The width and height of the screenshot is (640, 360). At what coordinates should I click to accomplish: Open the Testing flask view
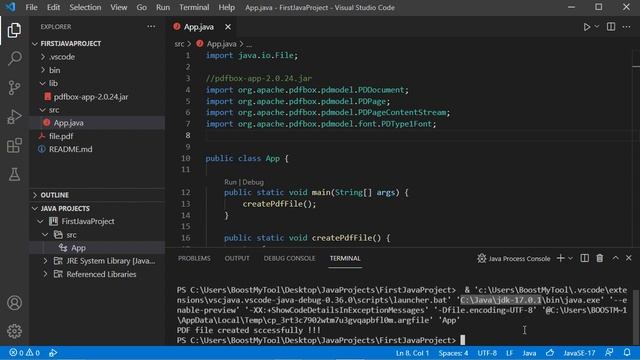14,174
